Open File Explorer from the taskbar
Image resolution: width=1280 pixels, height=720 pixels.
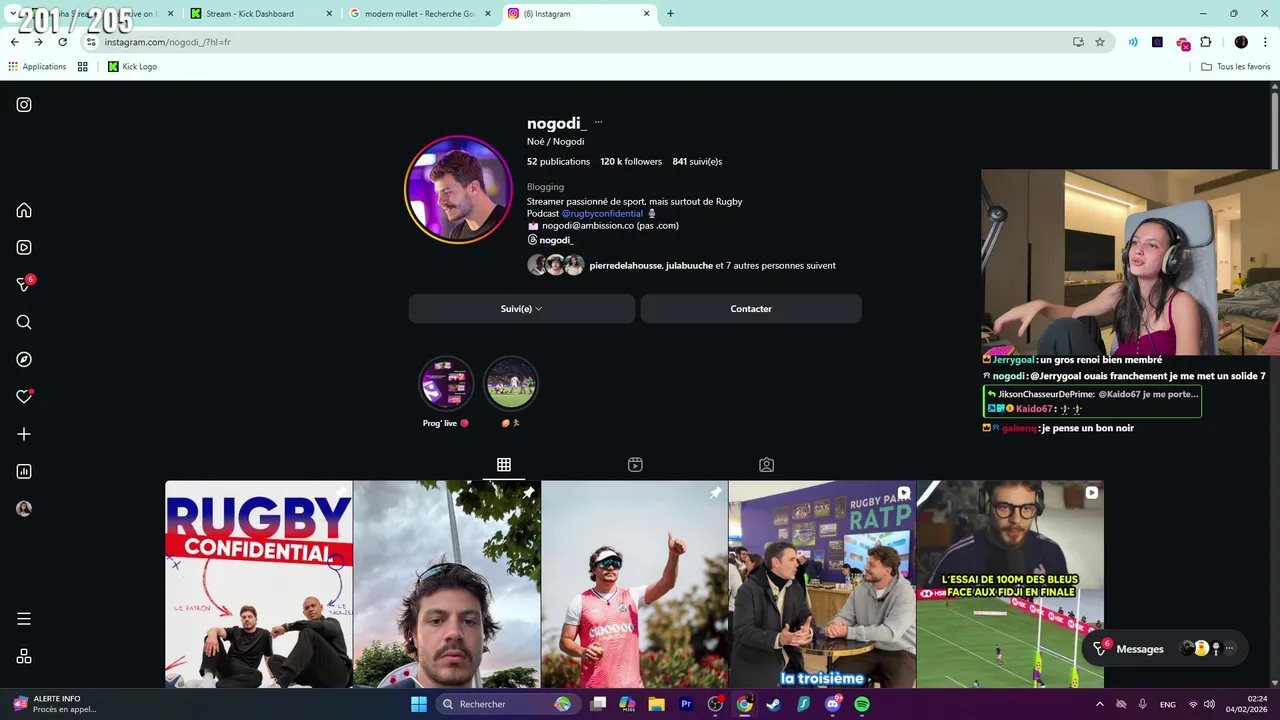(656, 704)
